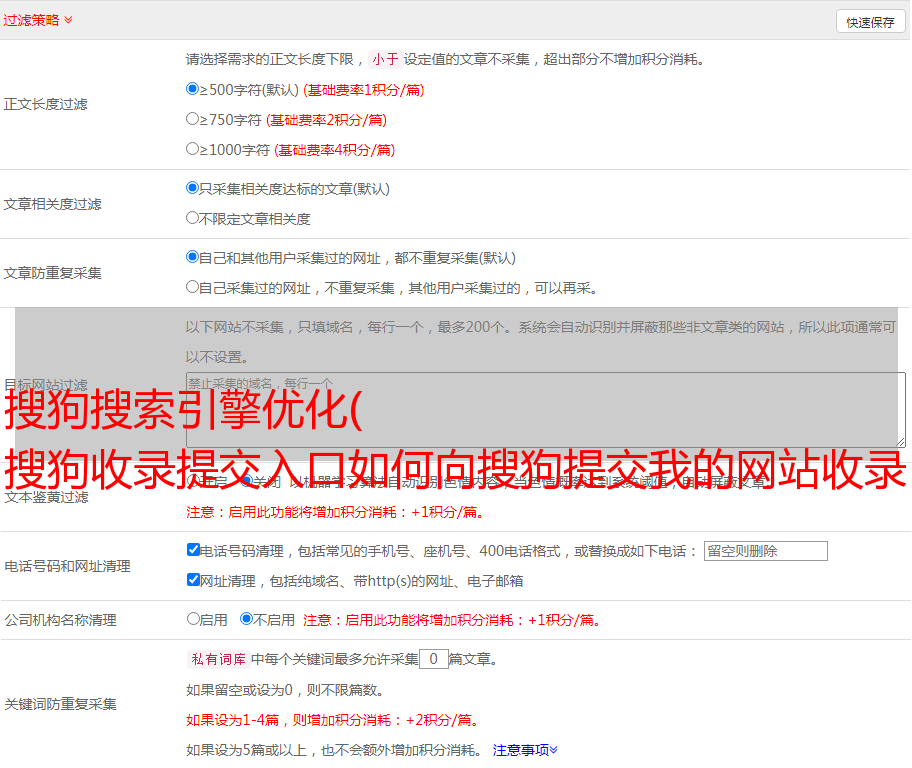Click the keyword article count field

pyautogui.click(x=433, y=659)
